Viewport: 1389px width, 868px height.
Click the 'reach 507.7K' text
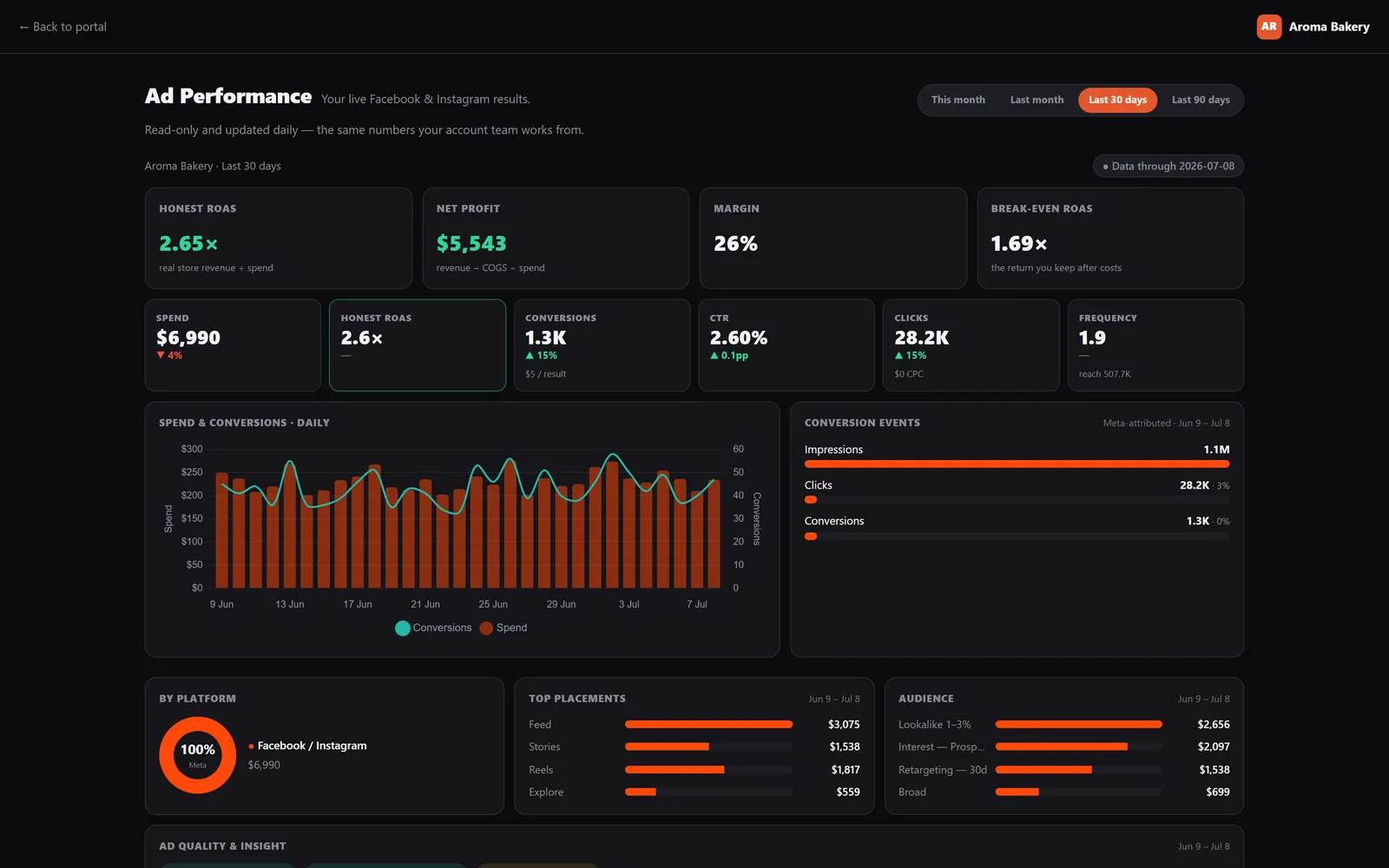[1104, 374]
